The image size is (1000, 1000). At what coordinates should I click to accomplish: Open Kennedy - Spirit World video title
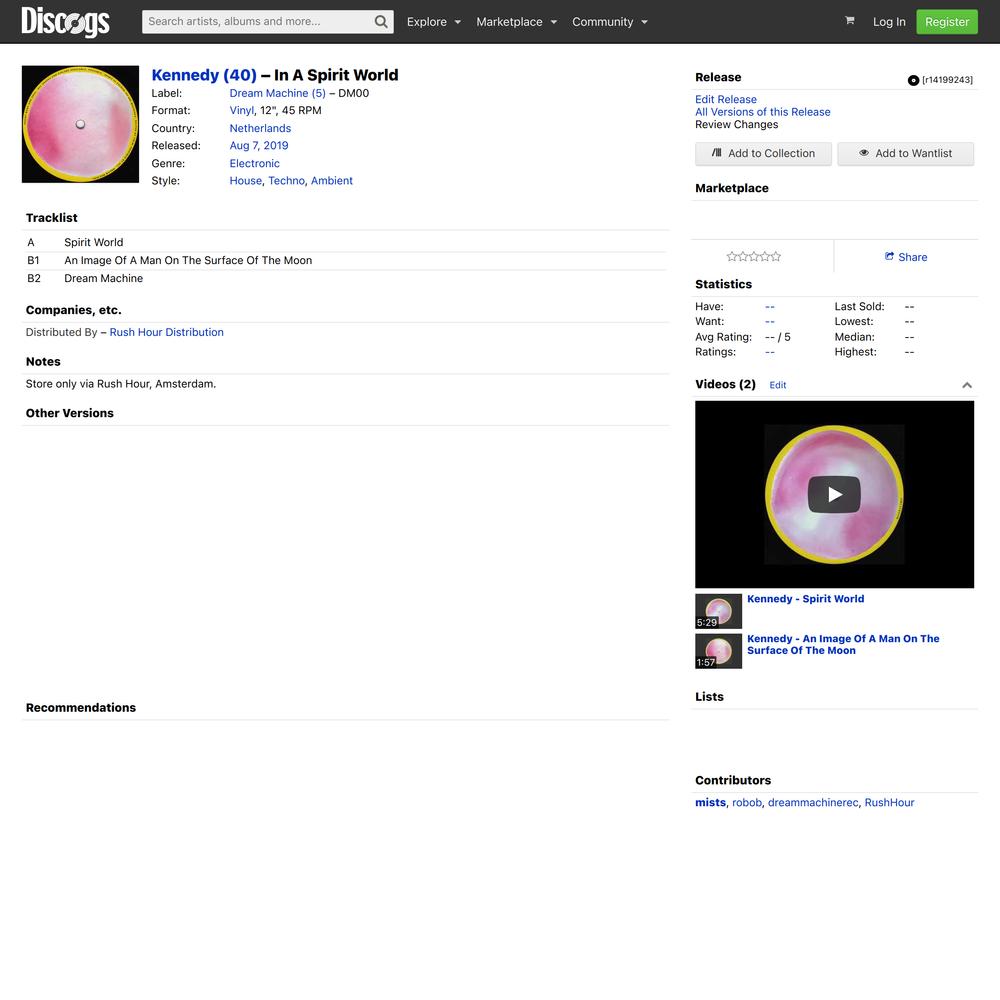pyautogui.click(x=805, y=599)
